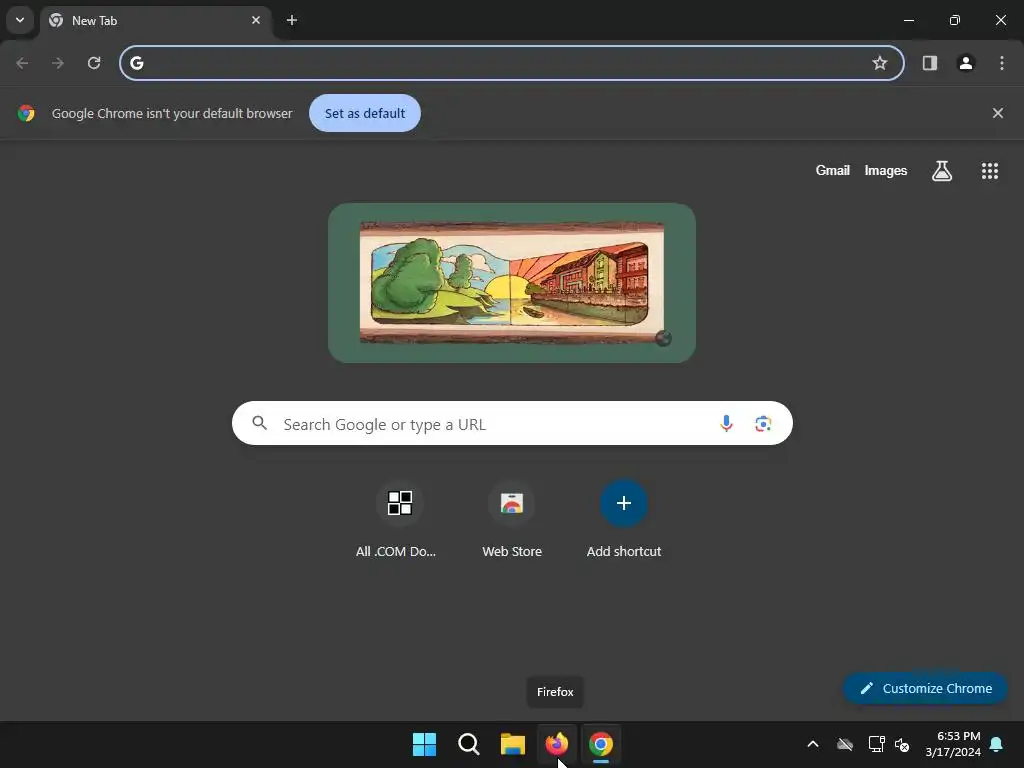Click the Chrome logo in the infobar
This screenshot has height=768, width=1024.
tap(26, 113)
